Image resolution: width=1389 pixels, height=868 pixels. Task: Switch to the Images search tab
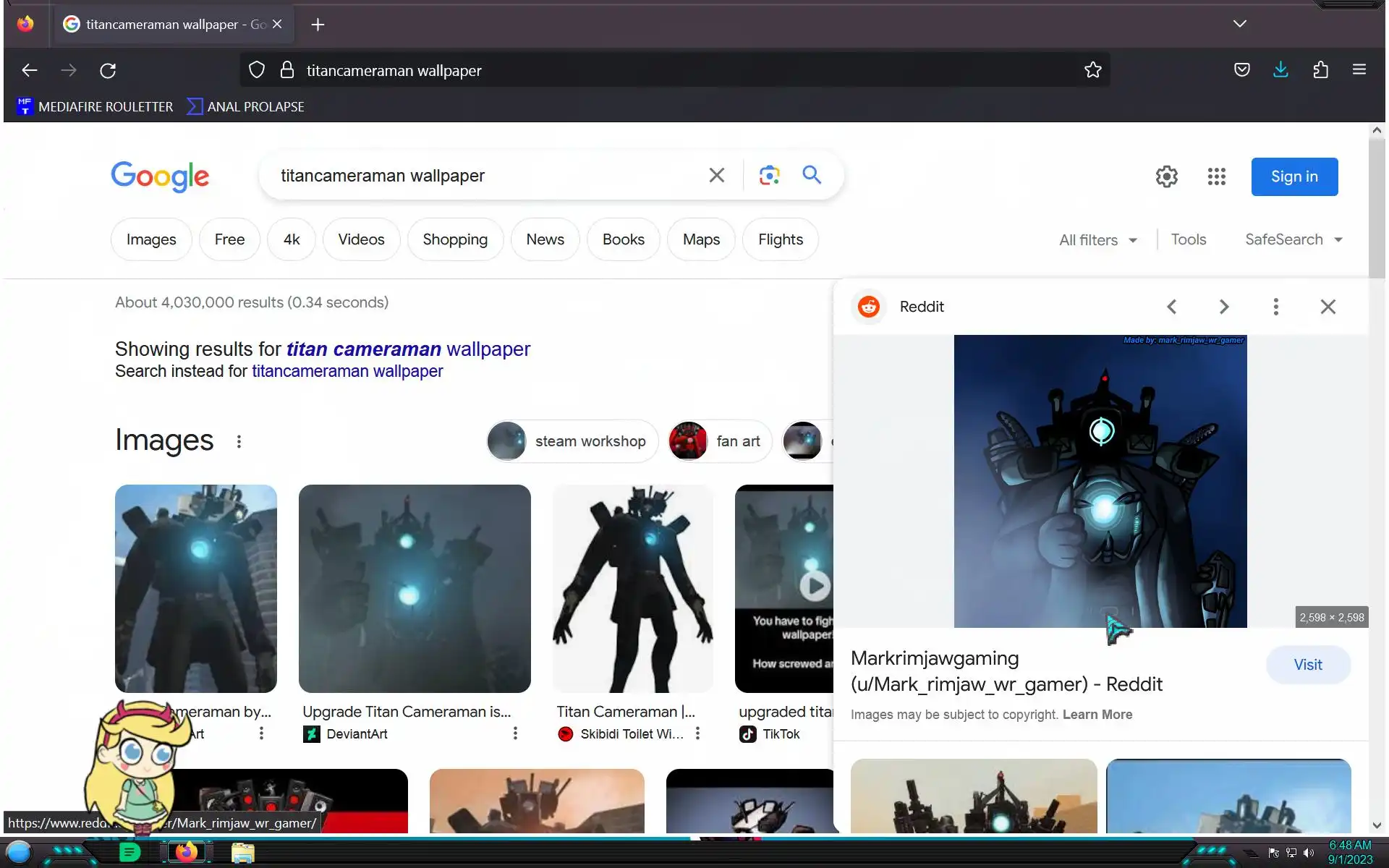coord(150,239)
